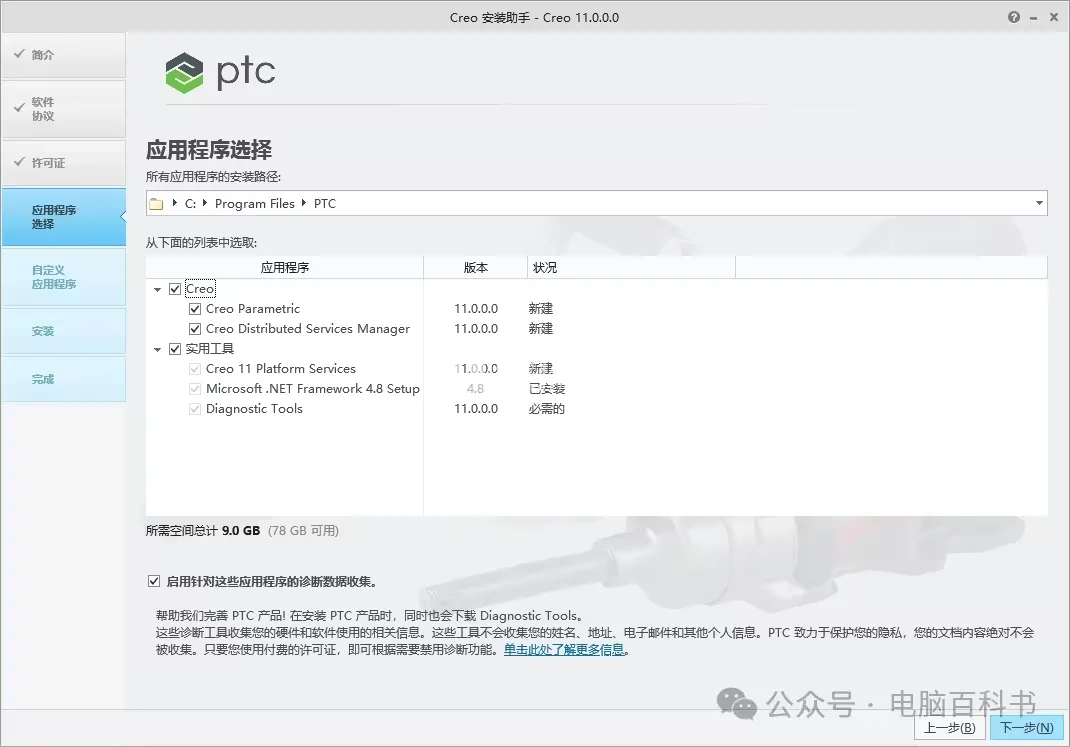Click the 下一步(N) button

(x=1026, y=728)
